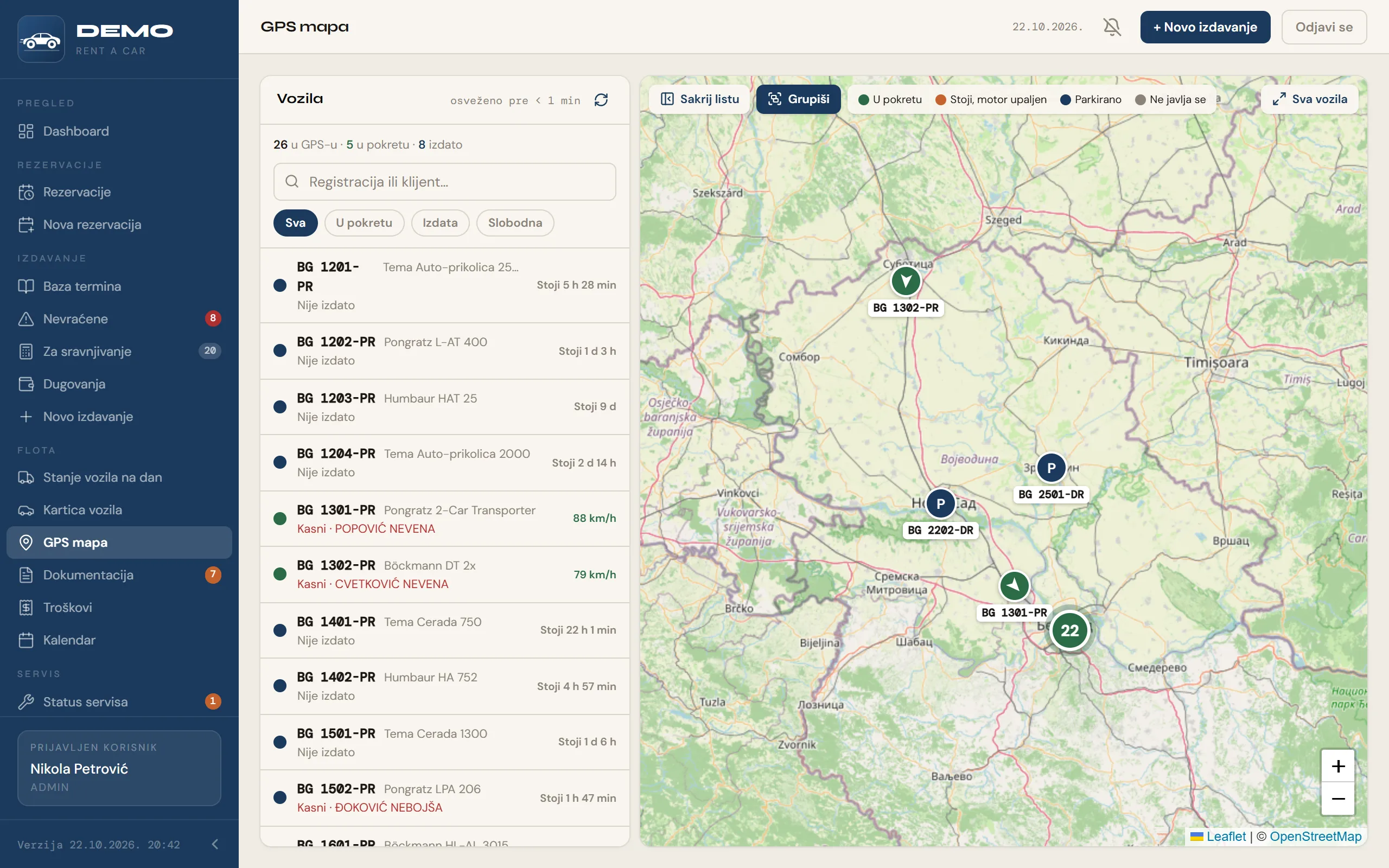Select BG 1302-PR Böckmann DT 2x row

tap(445, 575)
